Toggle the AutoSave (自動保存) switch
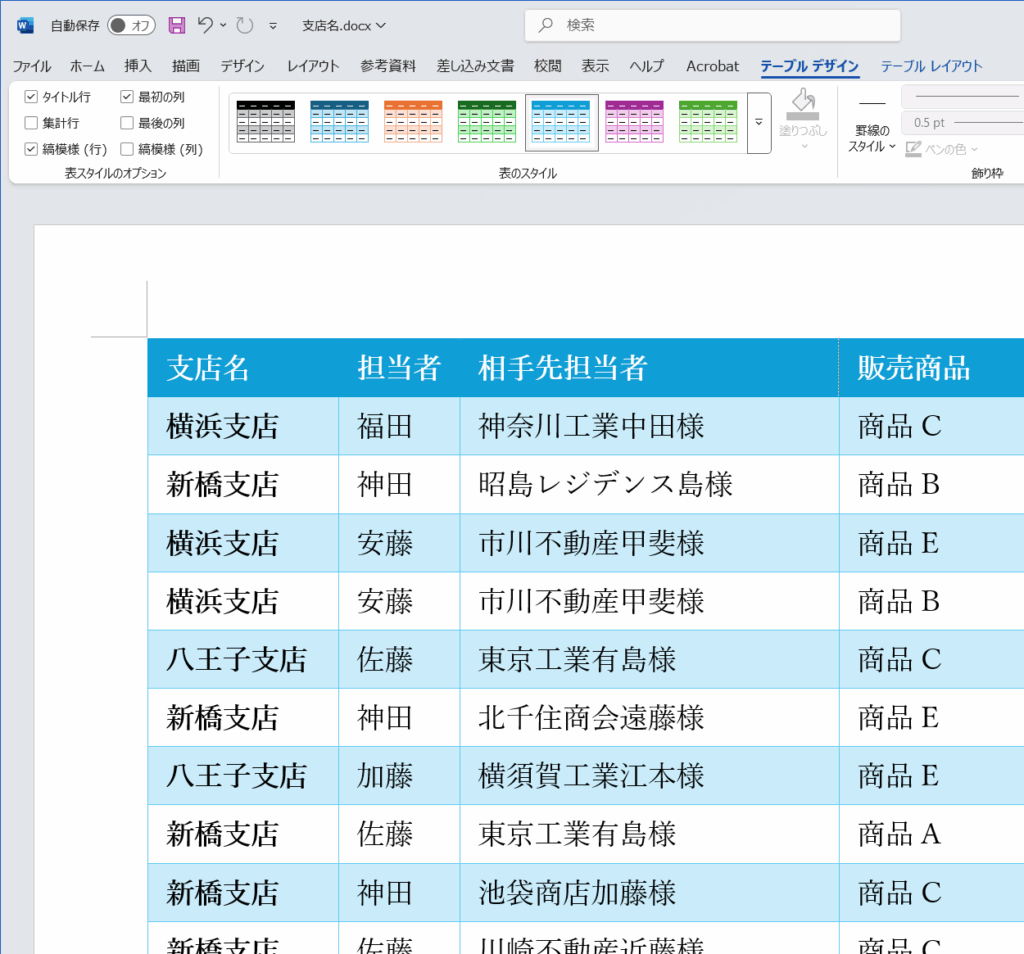 (x=131, y=25)
